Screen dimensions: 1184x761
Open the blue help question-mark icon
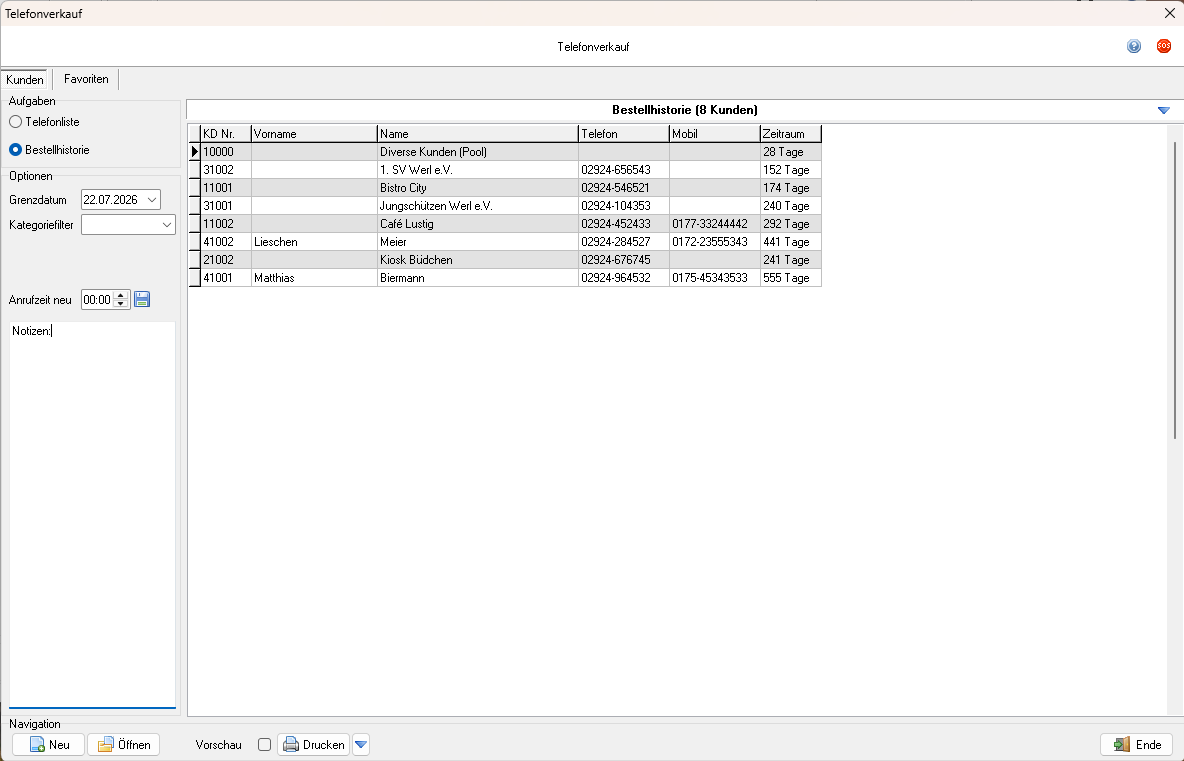click(1133, 46)
